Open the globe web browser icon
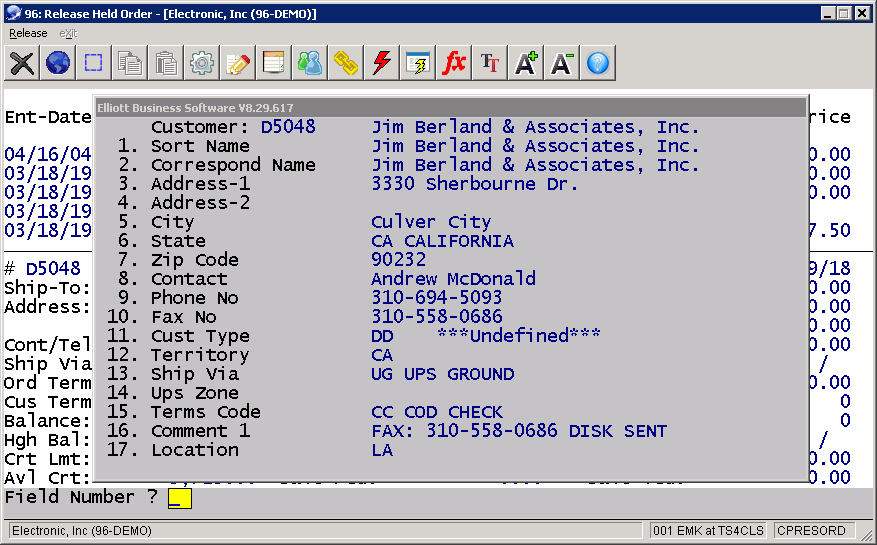 tap(58, 63)
